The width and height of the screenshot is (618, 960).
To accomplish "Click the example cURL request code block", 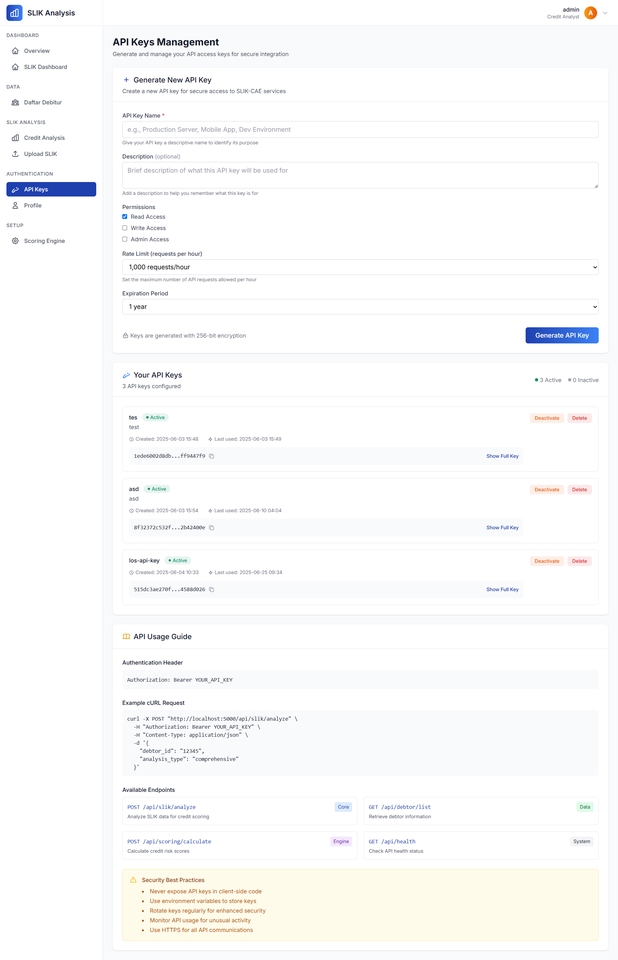I will pyautogui.click(x=360, y=743).
